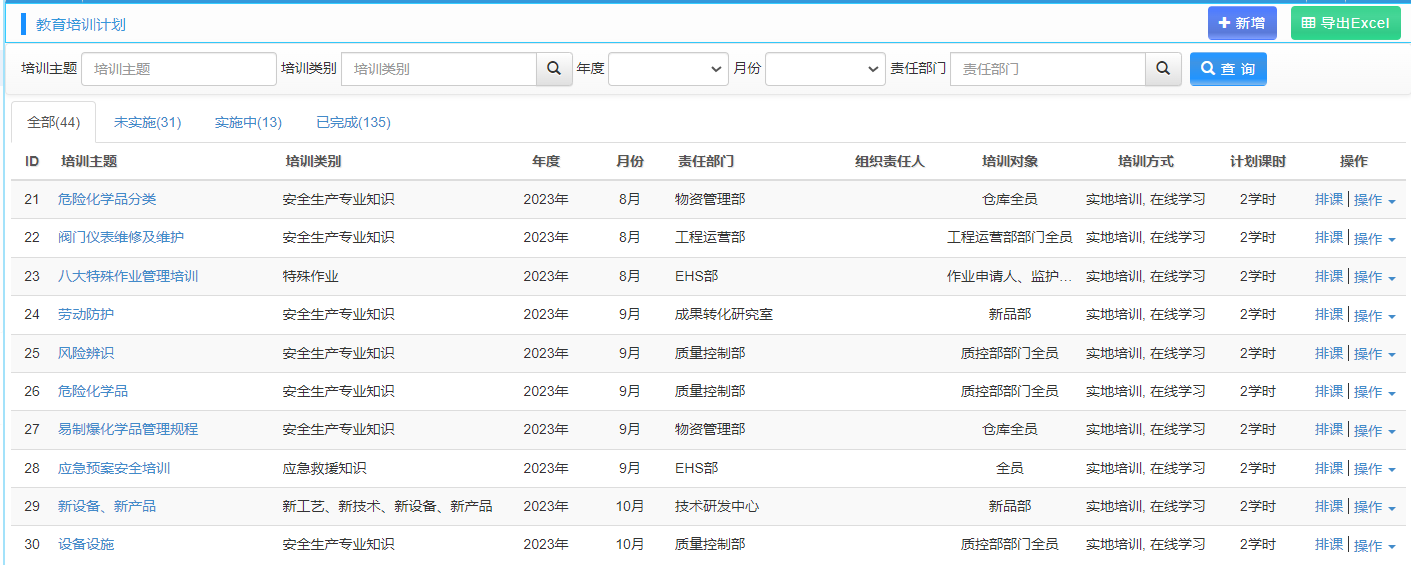Export the list with 导出Excel
Screen dimensions: 1411x565
click(x=1345, y=23)
